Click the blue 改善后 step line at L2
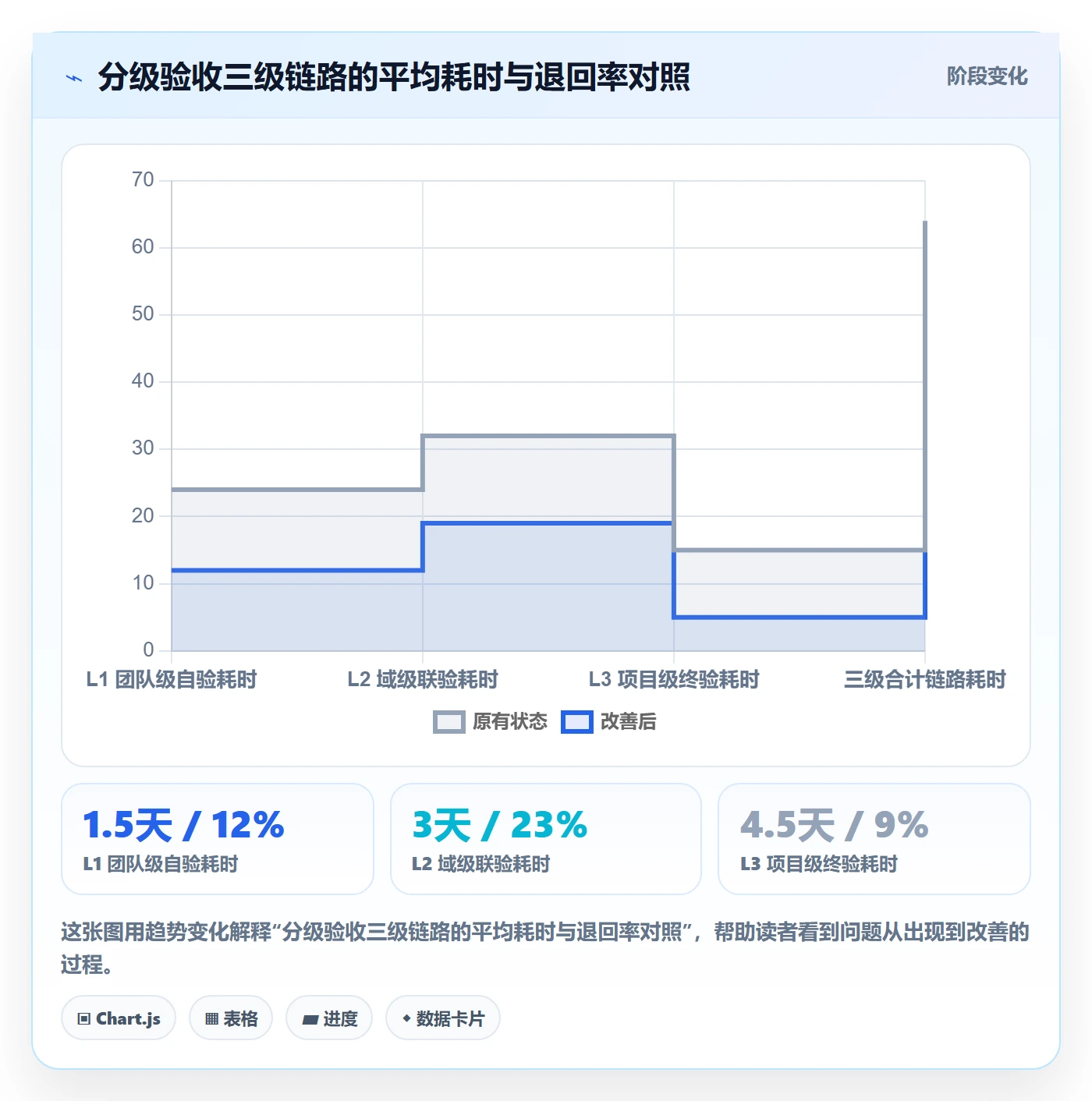1092x1101 pixels. 548,523
